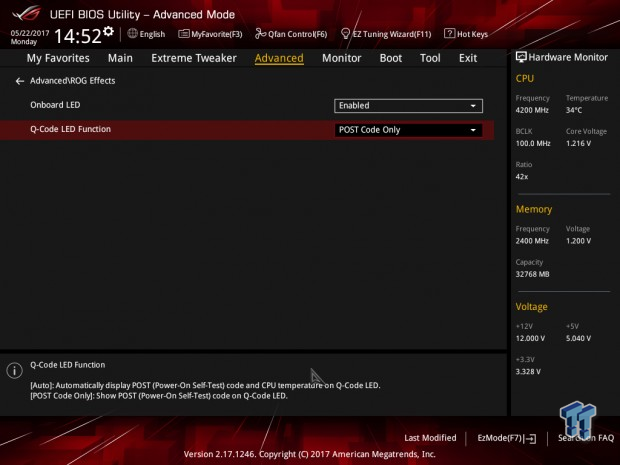Click the 42x ratio value
The width and height of the screenshot is (620, 465).
pos(522,176)
